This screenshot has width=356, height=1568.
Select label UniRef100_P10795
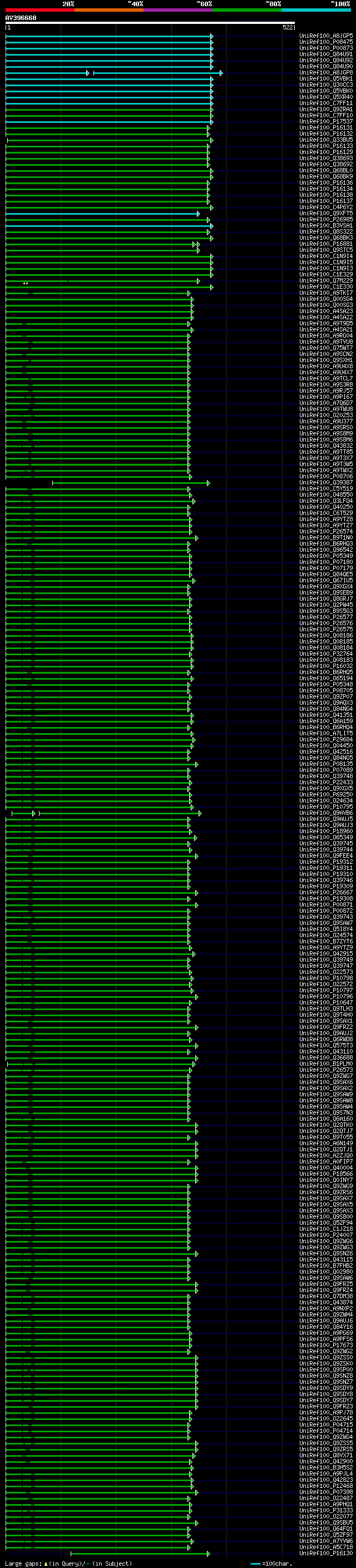(x=326, y=807)
